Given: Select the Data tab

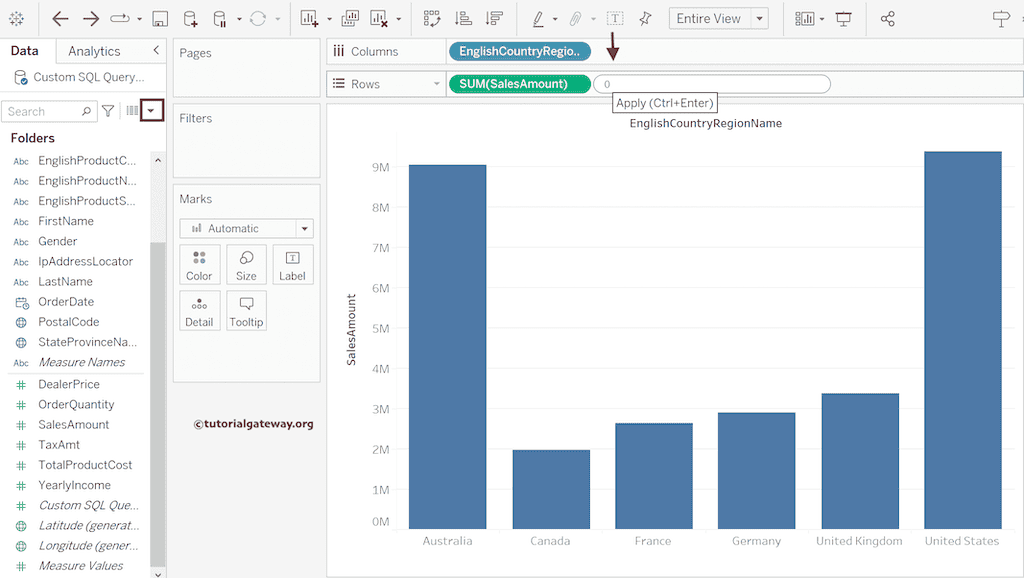Looking at the screenshot, I should click(x=25, y=51).
